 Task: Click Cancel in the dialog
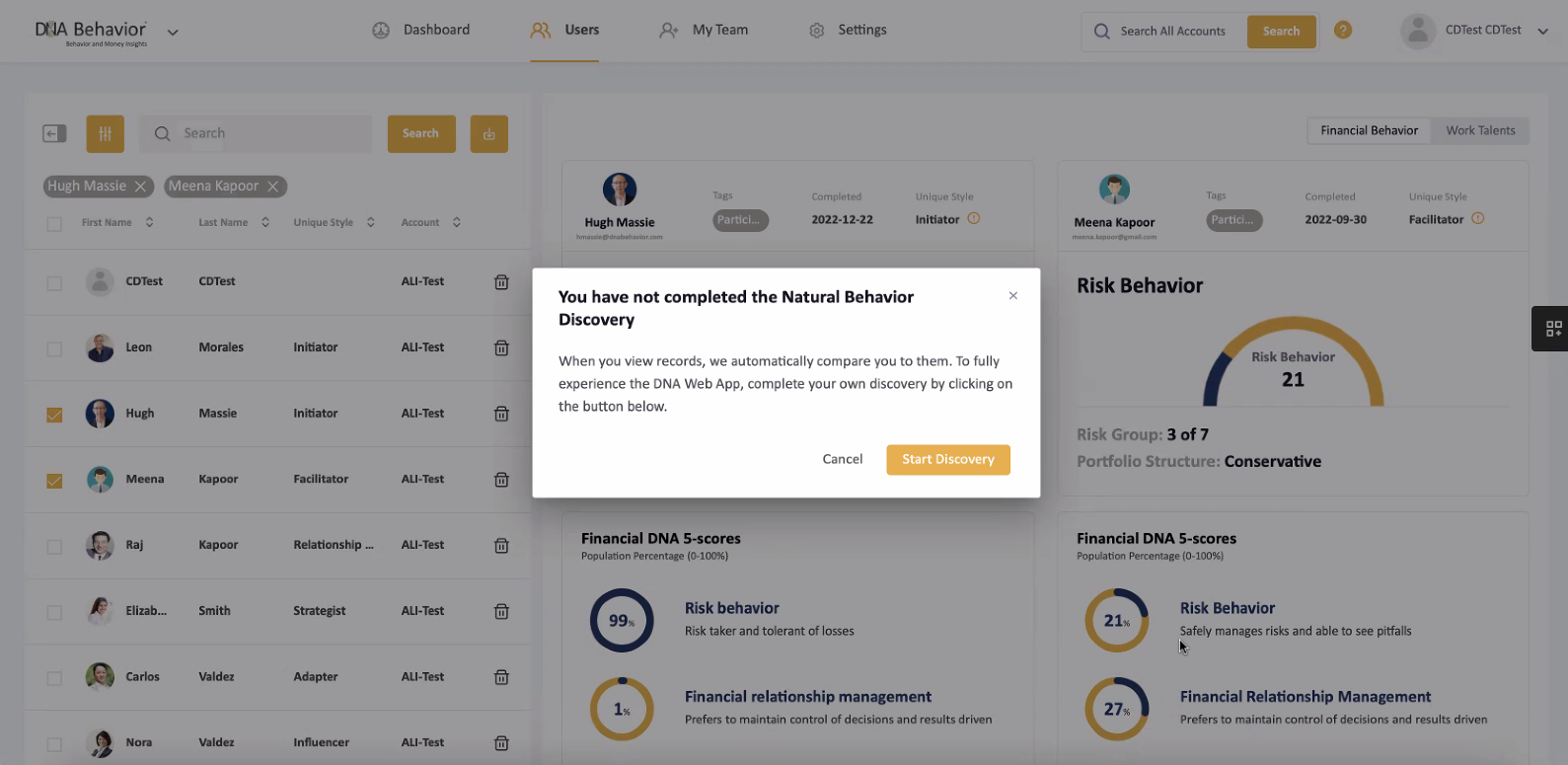click(843, 459)
